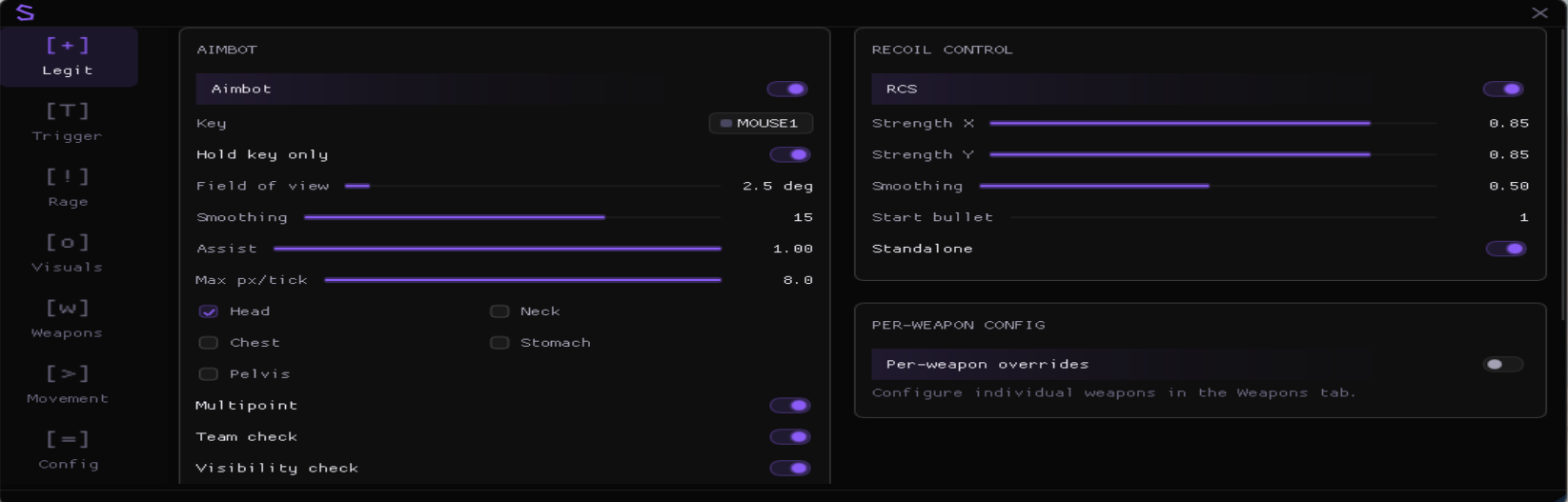Open the Weapons sidebar icon

point(68,308)
